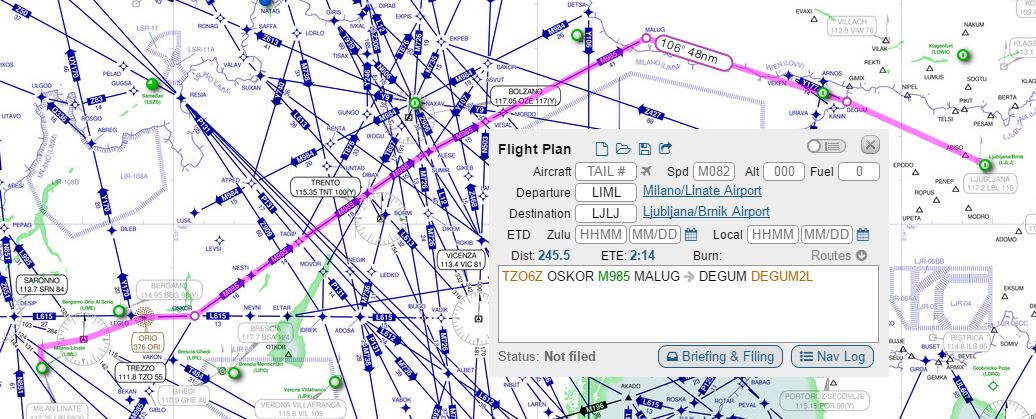Click the VICENZA 113.4 VIC navaid label
This screenshot has height=419, width=1036.
click(461, 259)
